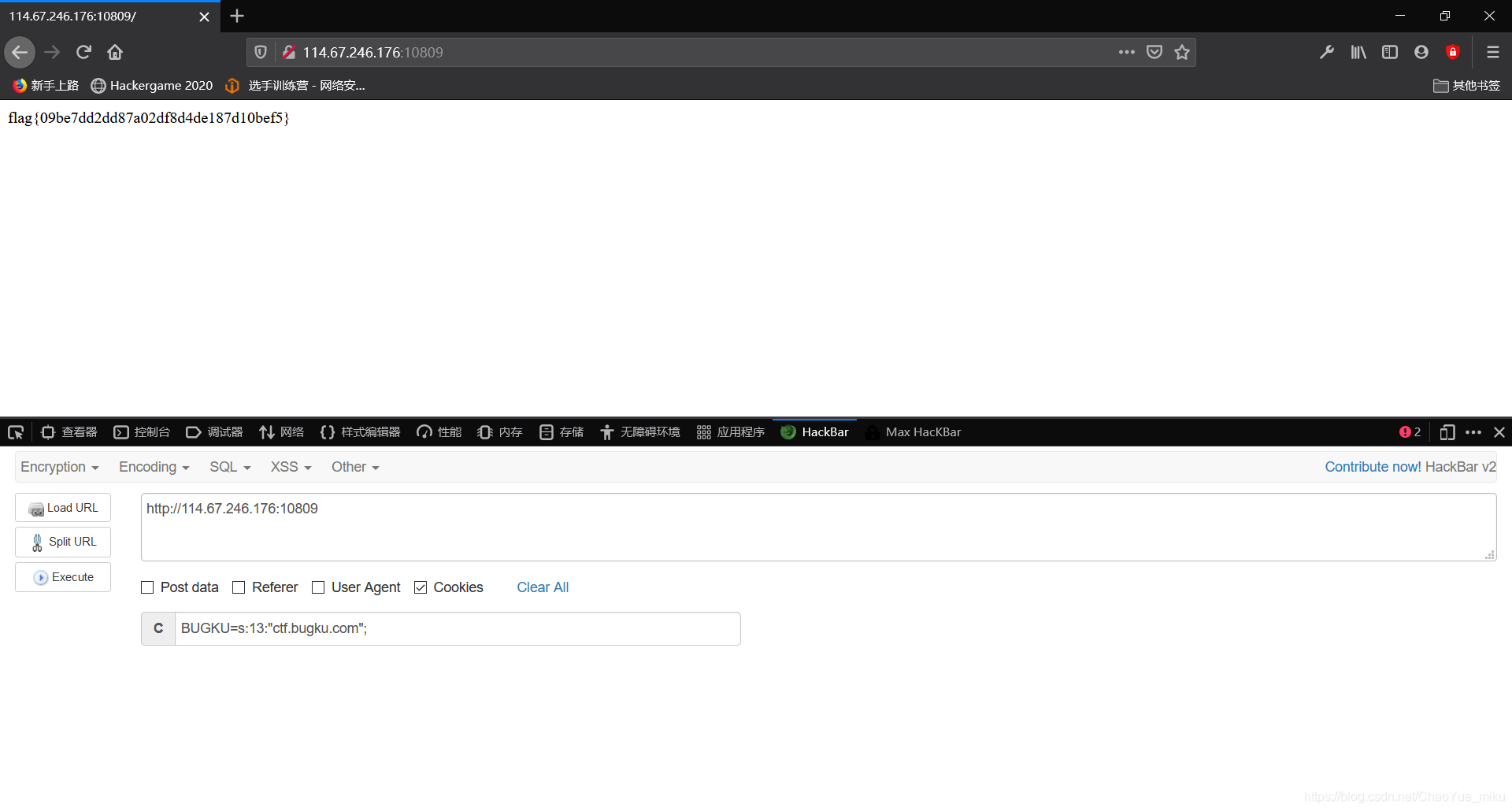This screenshot has width=1512, height=811.
Task: Toggle responsive design mode in DevTools
Action: pyautogui.click(x=1447, y=431)
